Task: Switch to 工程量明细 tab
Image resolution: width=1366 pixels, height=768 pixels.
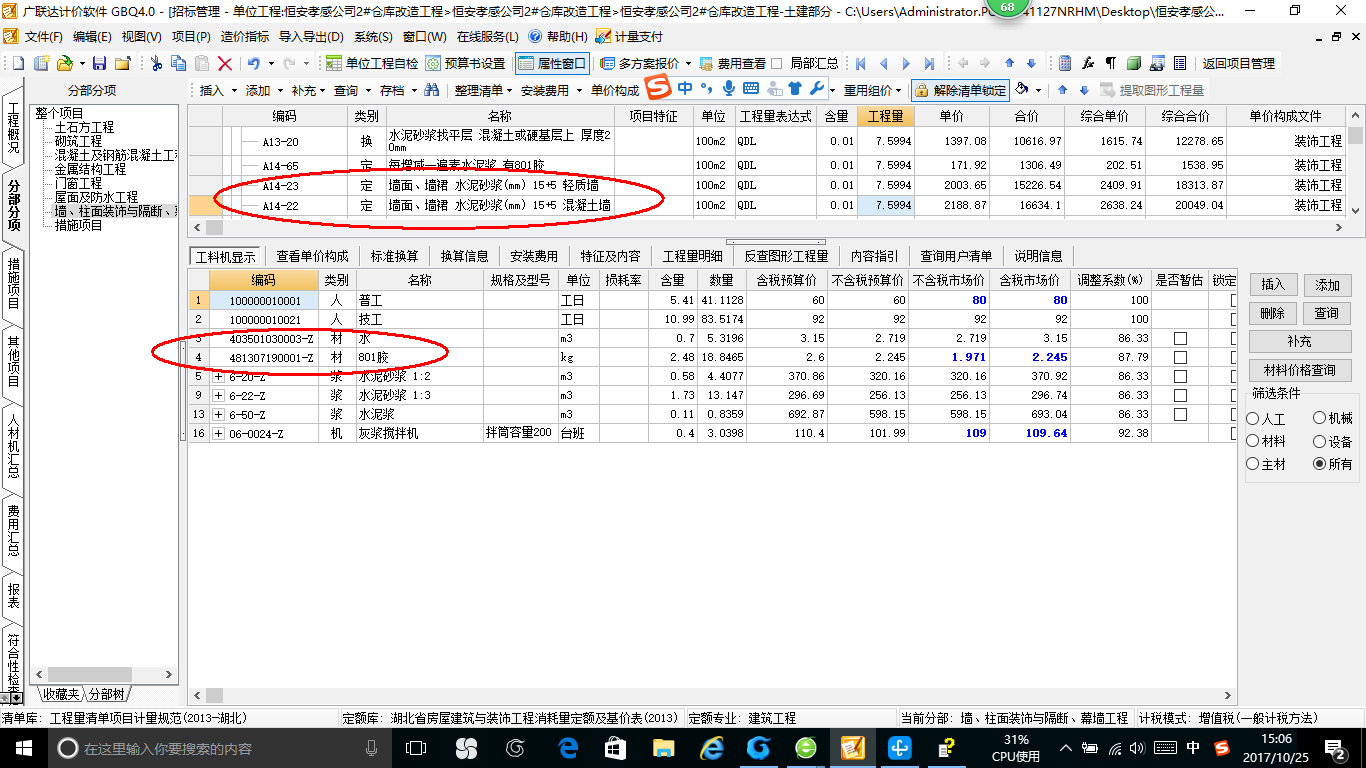Action: pos(692,256)
